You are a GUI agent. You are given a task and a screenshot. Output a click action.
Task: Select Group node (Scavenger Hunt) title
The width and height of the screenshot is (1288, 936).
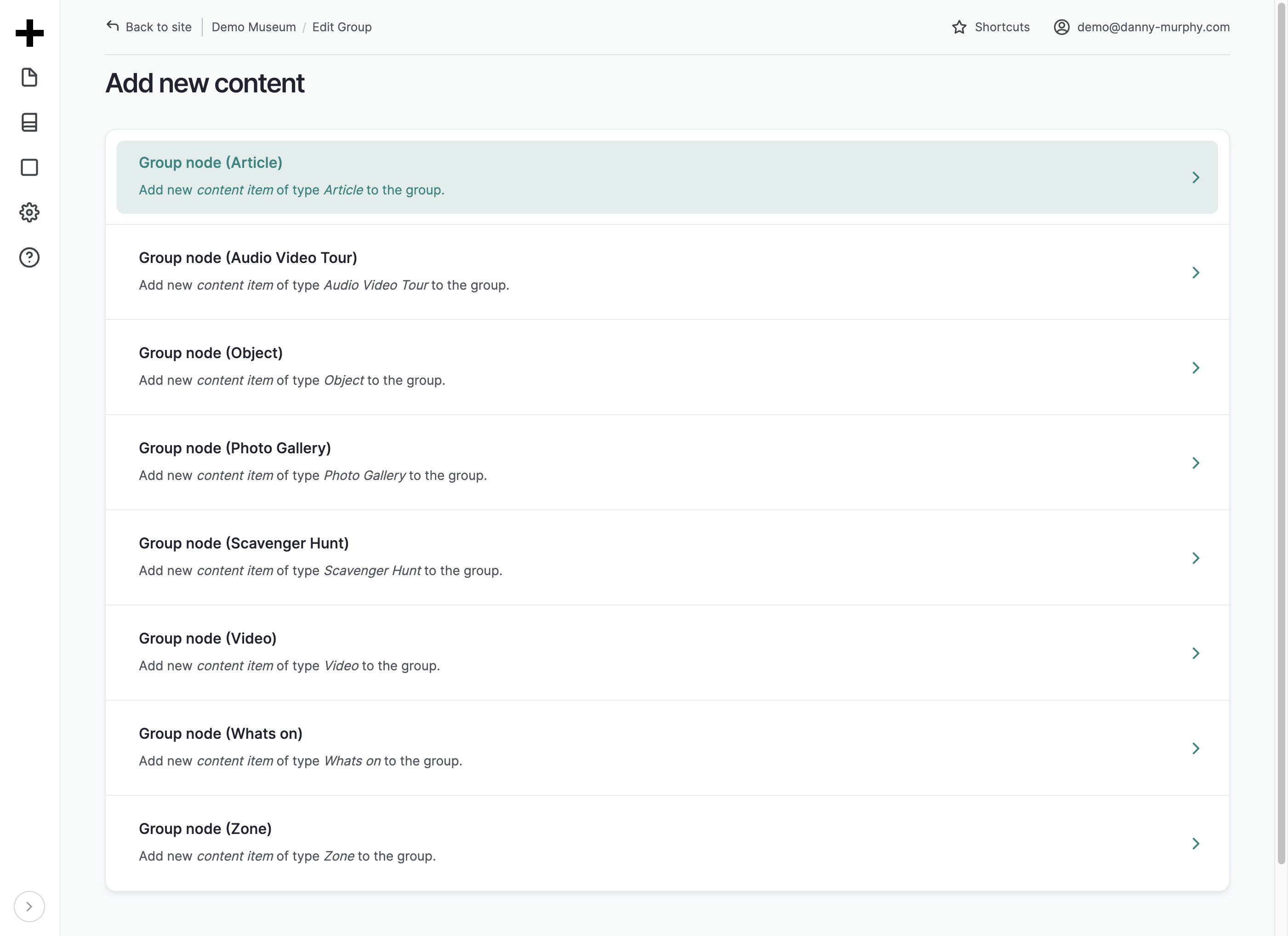click(x=244, y=543)
